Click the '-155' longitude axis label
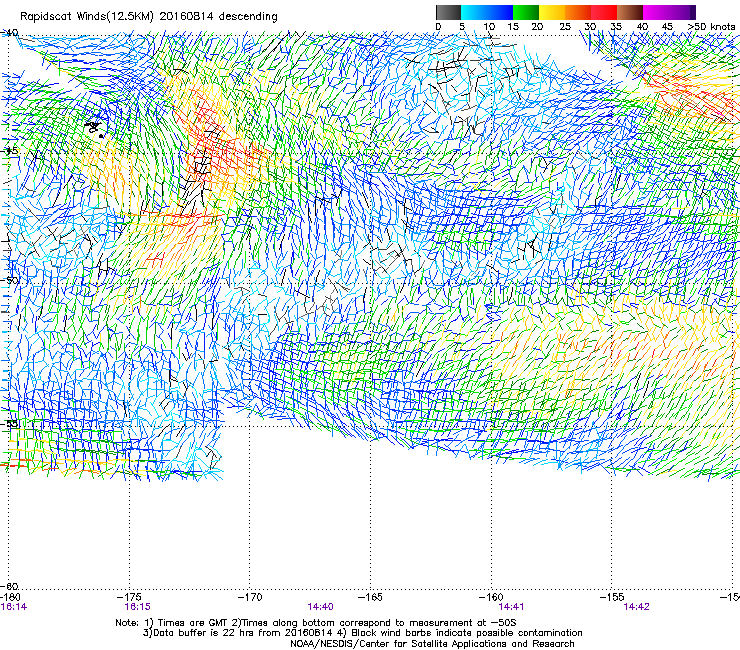The image size is (740, 650). pos(612,597)
